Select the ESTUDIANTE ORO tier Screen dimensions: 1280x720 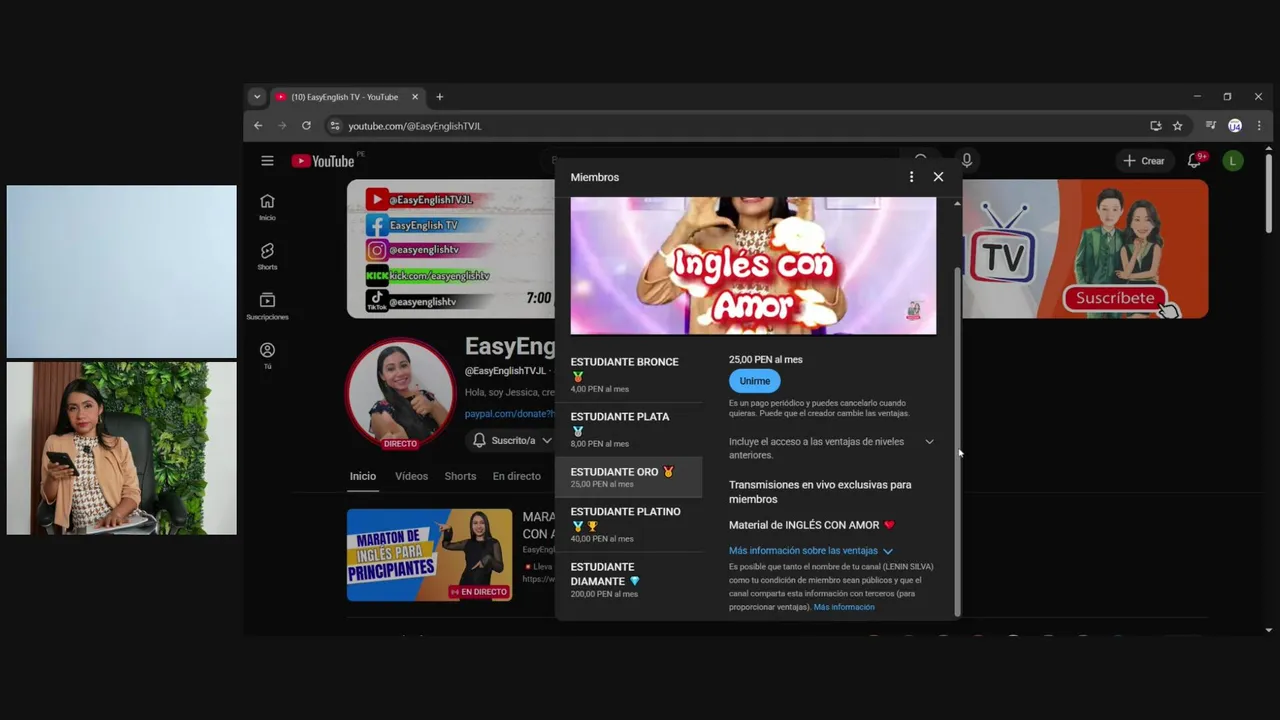pyautogui.click(x=629, y=477)
